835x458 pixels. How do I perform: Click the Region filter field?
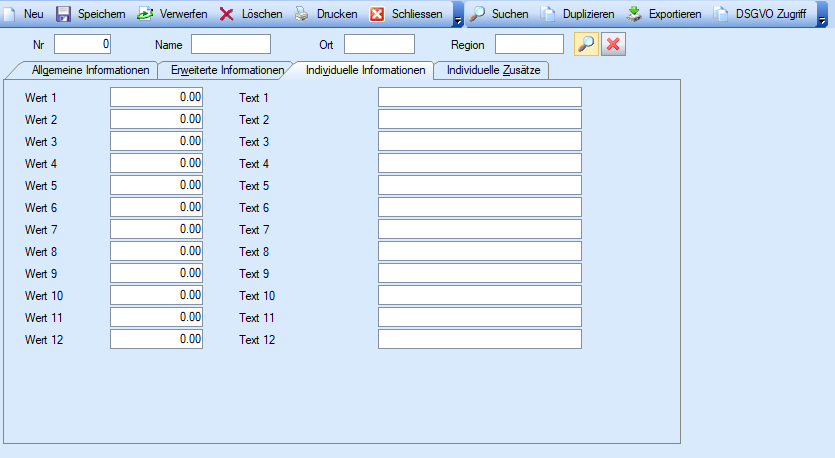[x=529, y=44]
